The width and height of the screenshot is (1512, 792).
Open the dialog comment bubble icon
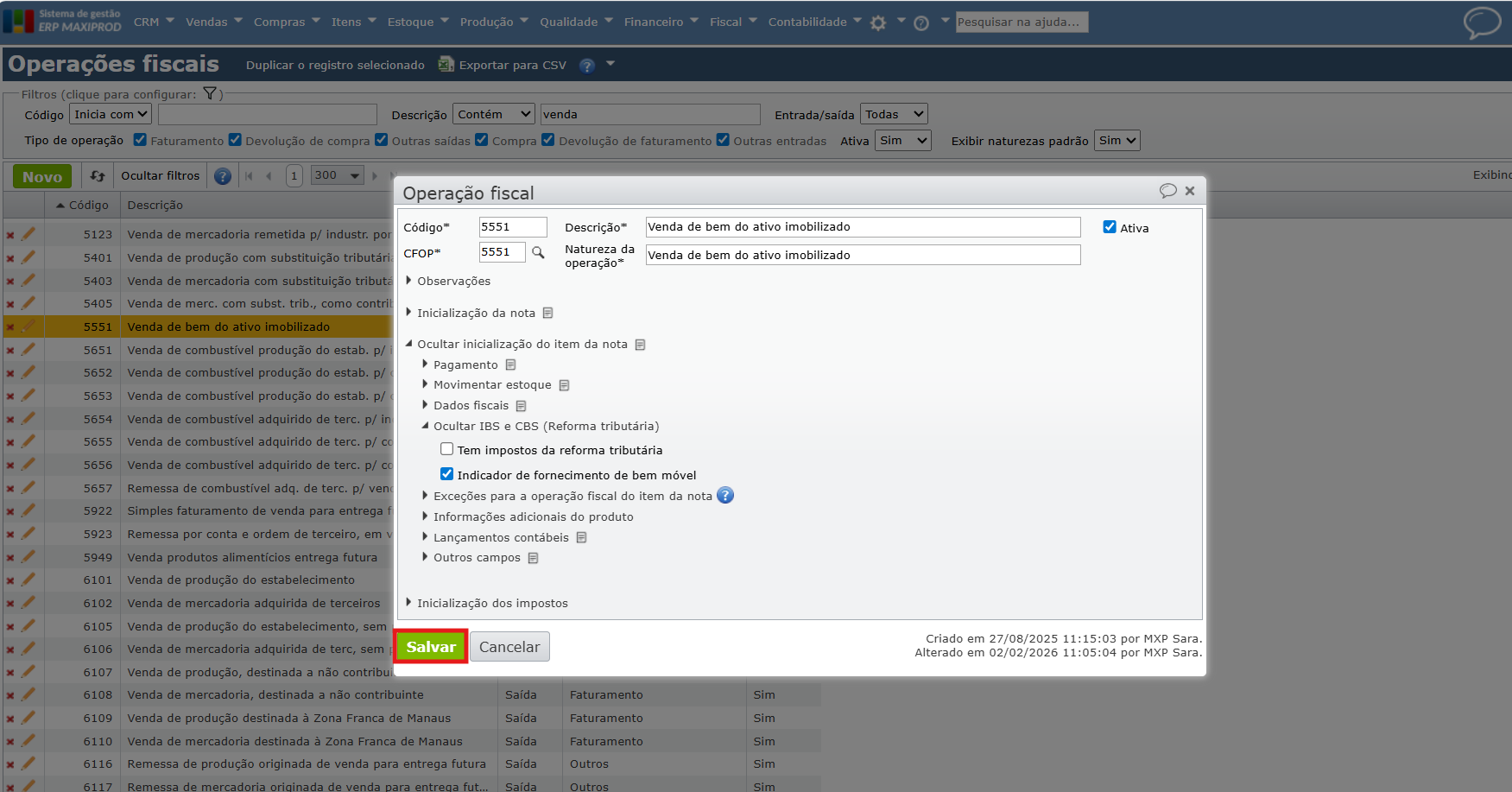(1167, 191)
